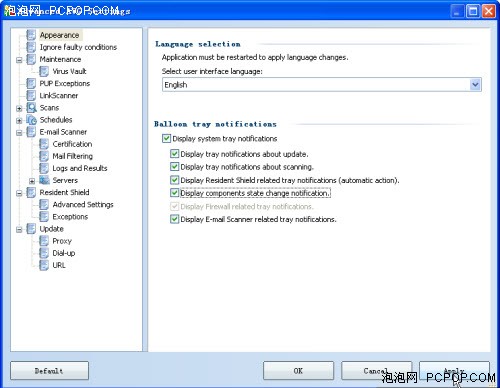
Task: Click the Appearance page icon in tree
Action: 31,35
